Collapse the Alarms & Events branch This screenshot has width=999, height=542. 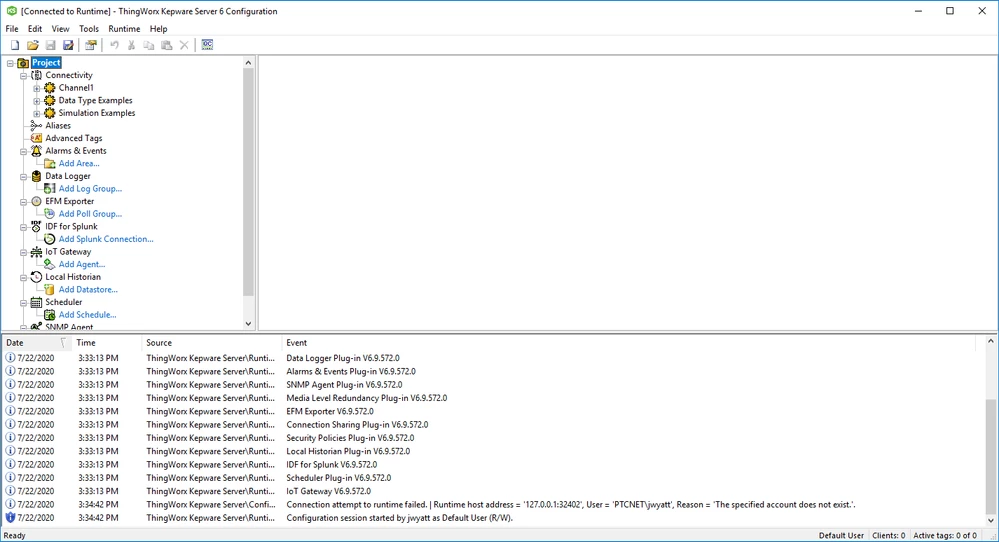(x=24, y=152)
